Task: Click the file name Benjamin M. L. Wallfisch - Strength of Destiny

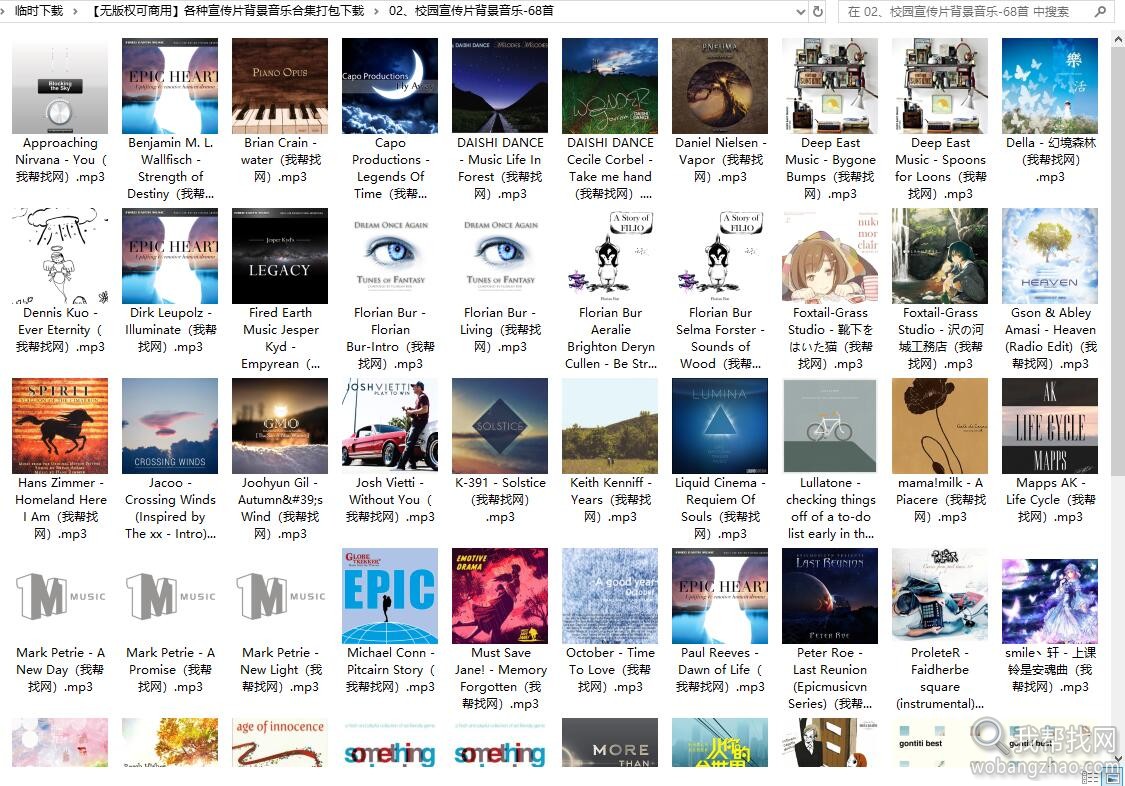Action: click(170, 169)
